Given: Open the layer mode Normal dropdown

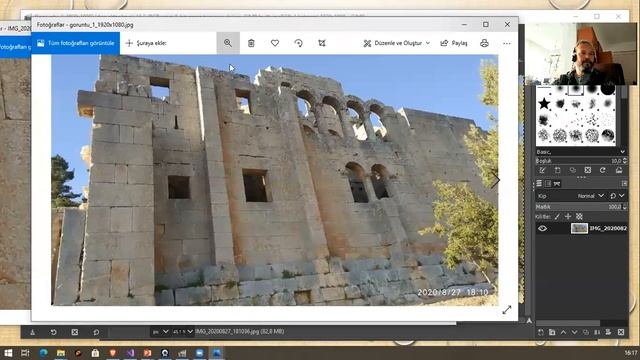Looking at the screenshot, I should click(591, 196).
